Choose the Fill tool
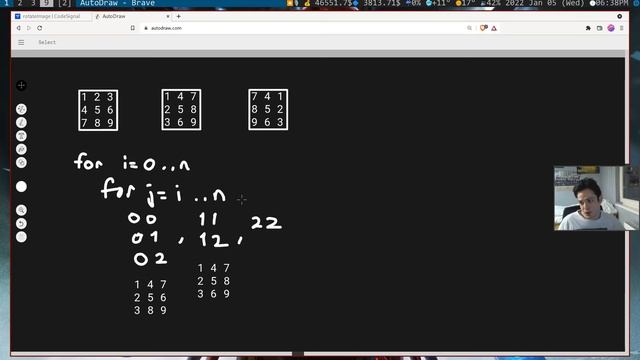This screenshot has height=360, width=640. 21,149
